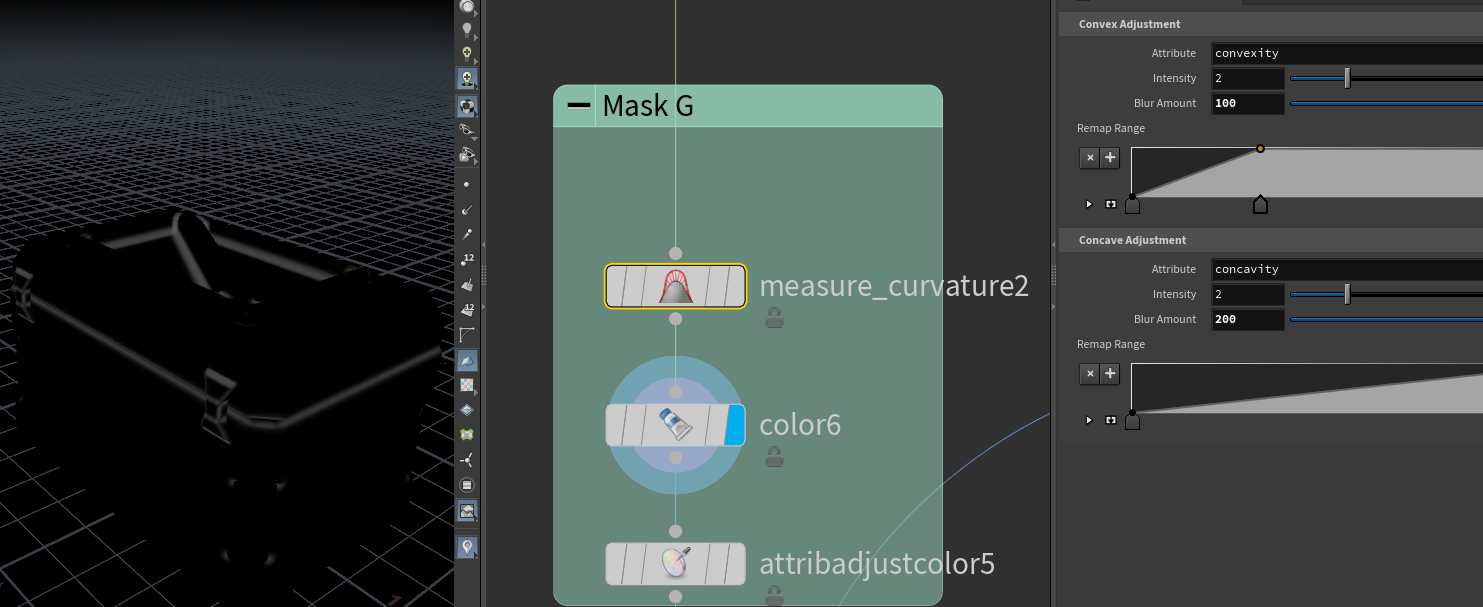Collapse the Mask G network box
Viewport: 1483px width, 607px height.
point(579,106)
